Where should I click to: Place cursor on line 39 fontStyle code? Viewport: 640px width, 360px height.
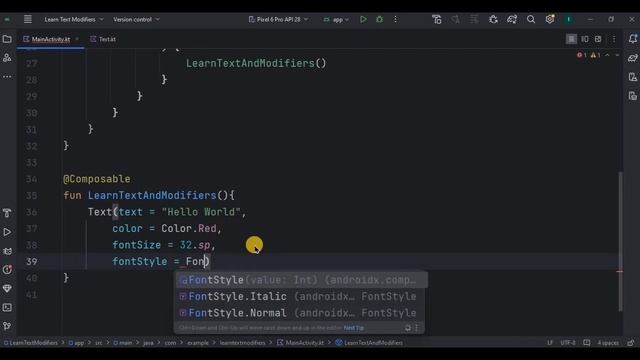[160, 261]
